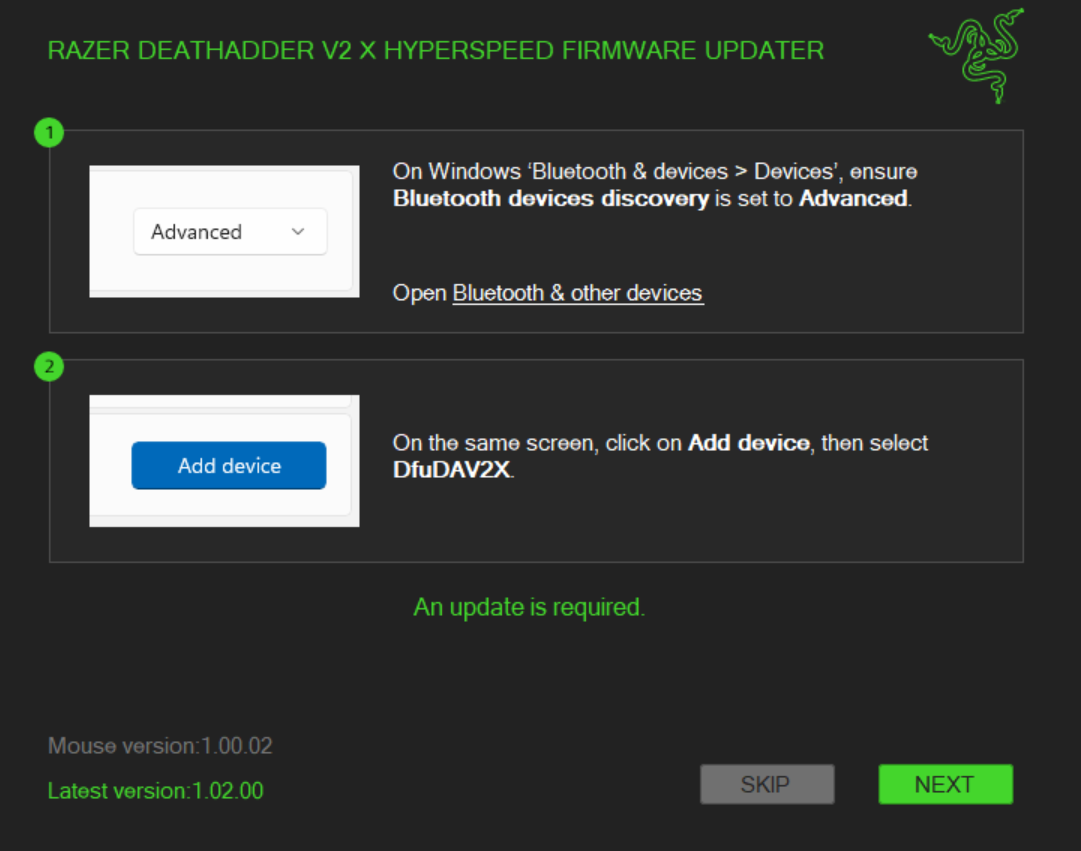This screenshot has width=1081, height=851.
Task: Open the Bluetooth & other devices link
Action: (577, 294)
